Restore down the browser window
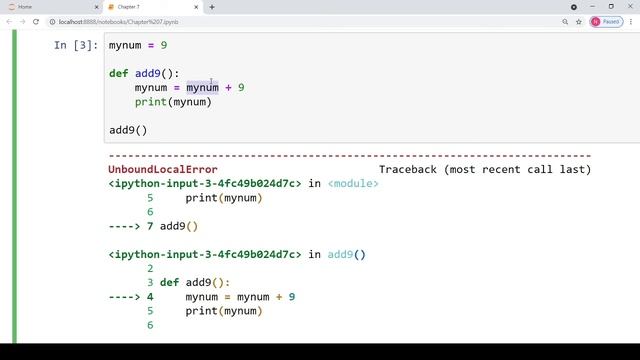Screen dimensions: 640x360 pyautogui.click(x=611, y=7)
